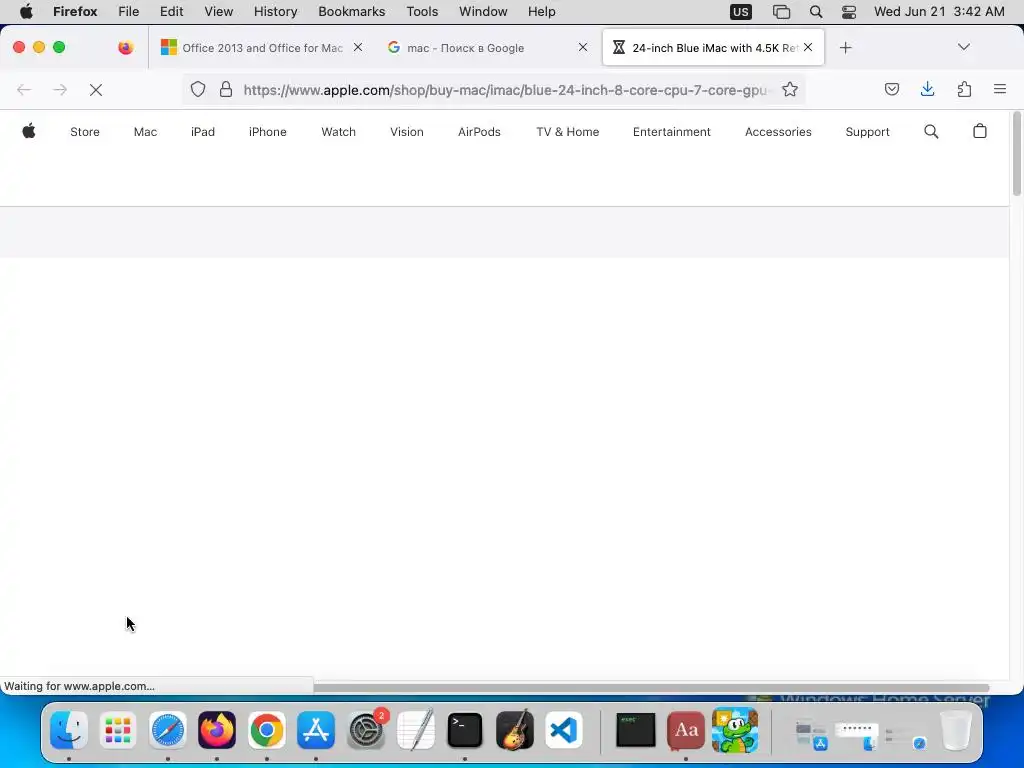This screenshot has height=768, width=1024.
Task: Close the Office 2013 tab
Action: click(x=358, y=47)
